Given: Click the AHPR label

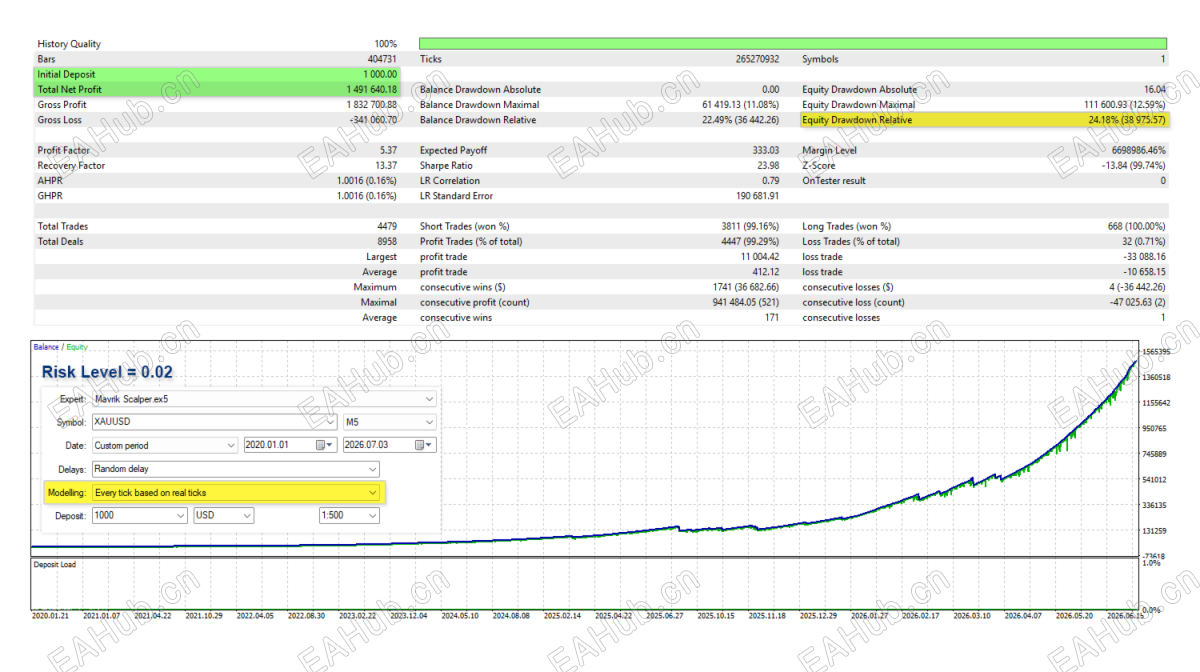Looking at the screenshot, I should [48, 181].
